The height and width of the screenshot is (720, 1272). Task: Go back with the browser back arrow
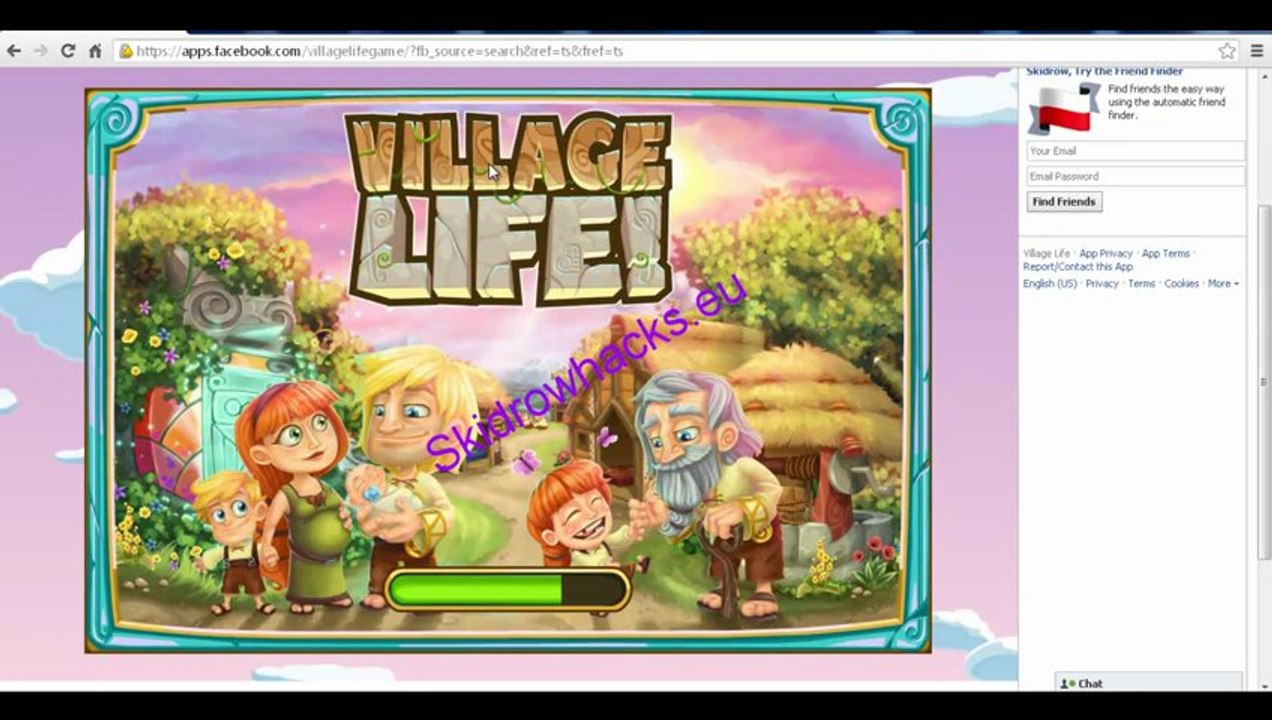coord(14,50)
